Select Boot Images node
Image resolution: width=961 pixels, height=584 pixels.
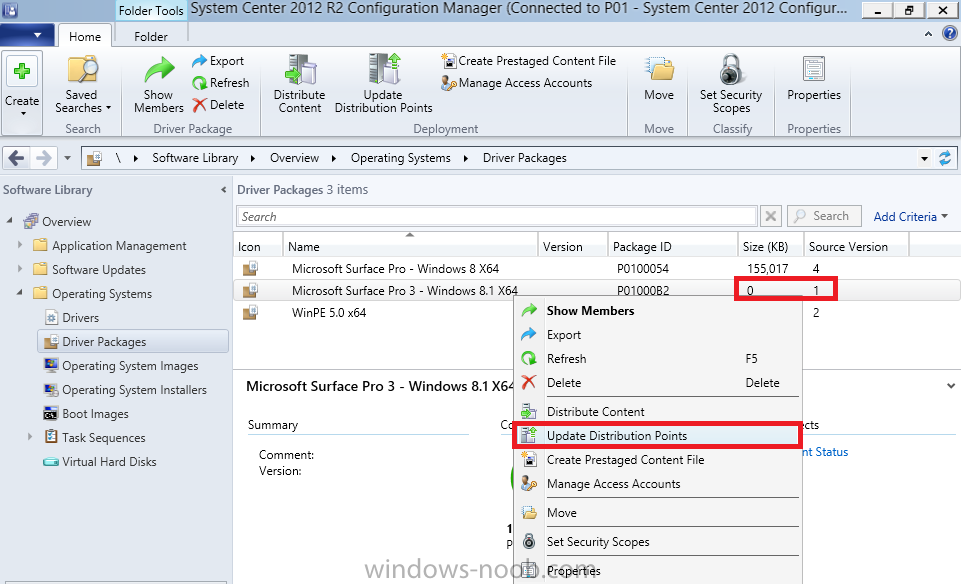(x=86, y=414)
